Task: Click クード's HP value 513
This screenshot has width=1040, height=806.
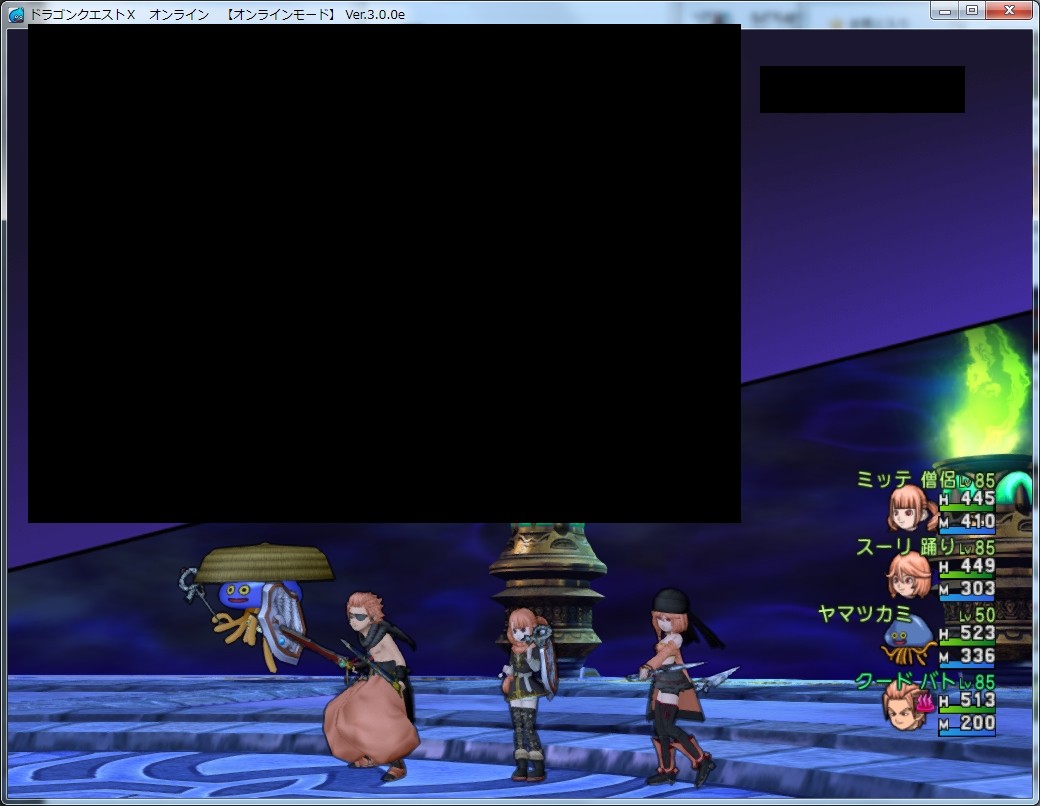Action: tap(978, 700)
